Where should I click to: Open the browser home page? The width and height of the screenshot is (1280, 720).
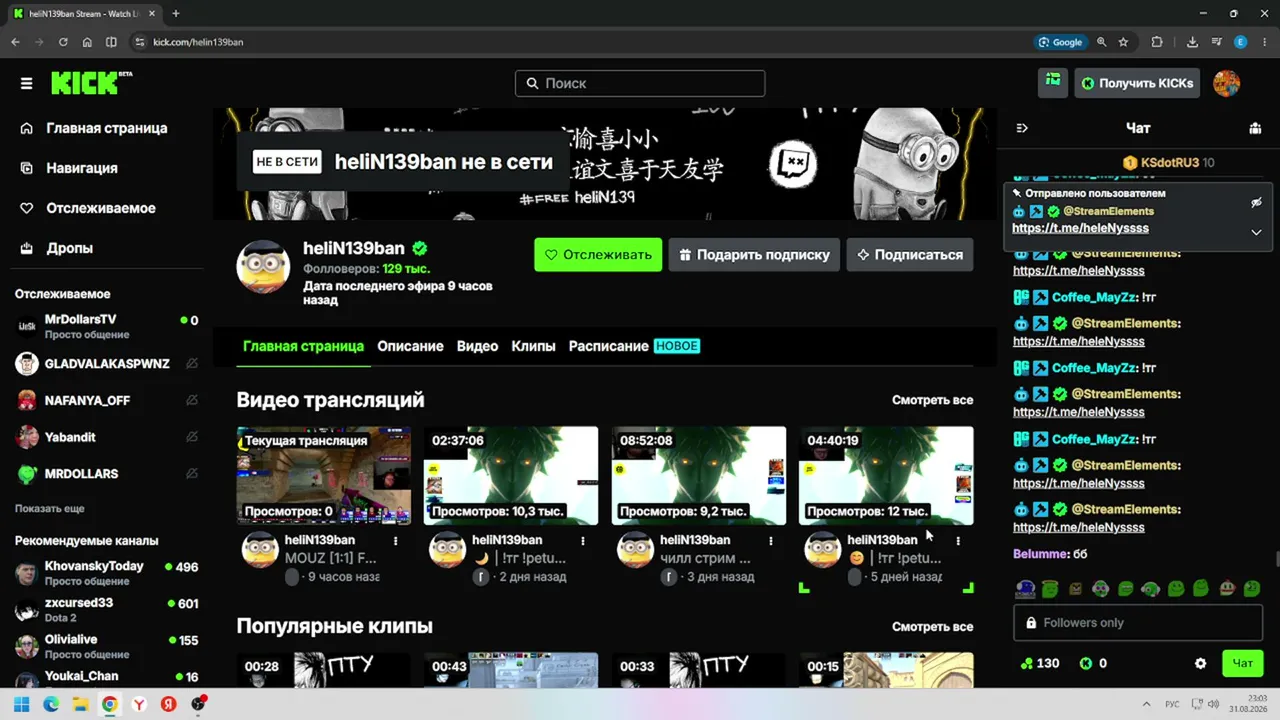[87, 42]
